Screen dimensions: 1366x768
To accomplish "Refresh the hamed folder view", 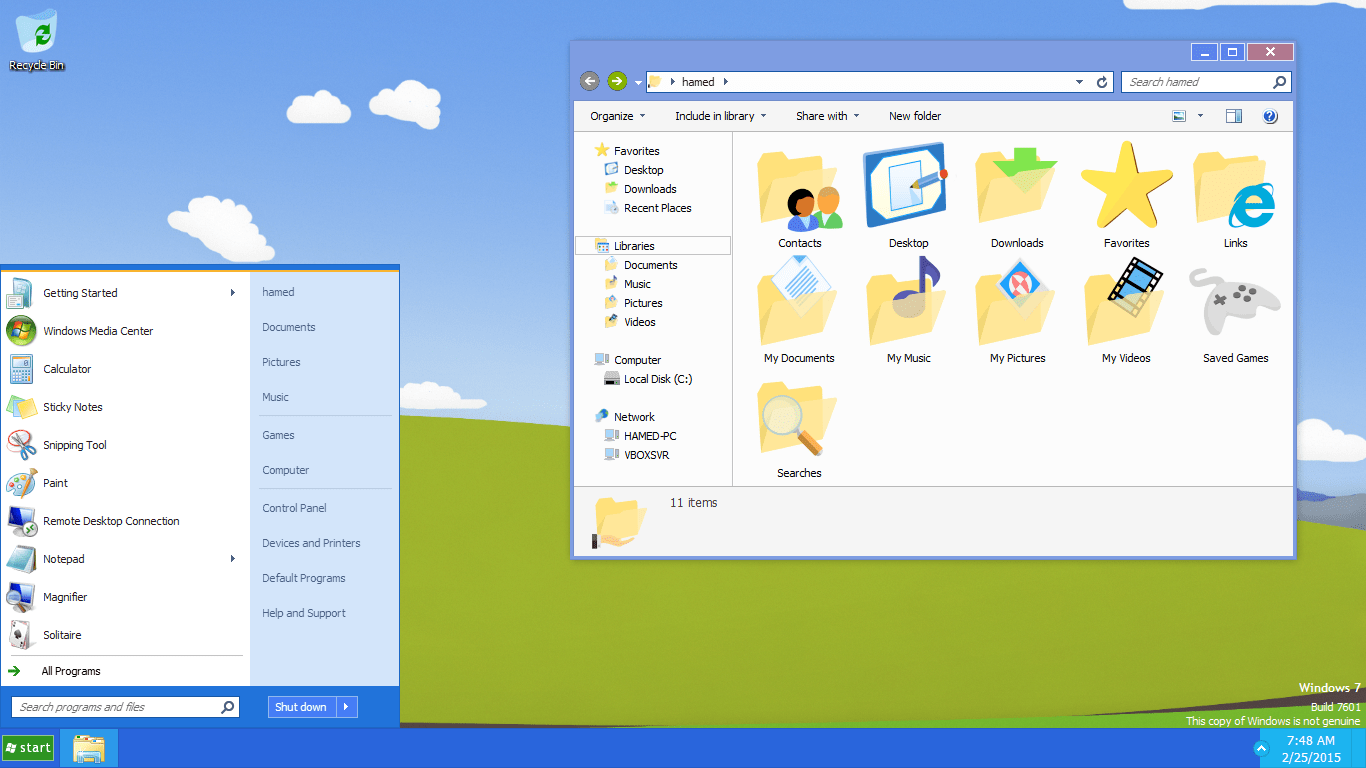I will [x=1102, y=82].
